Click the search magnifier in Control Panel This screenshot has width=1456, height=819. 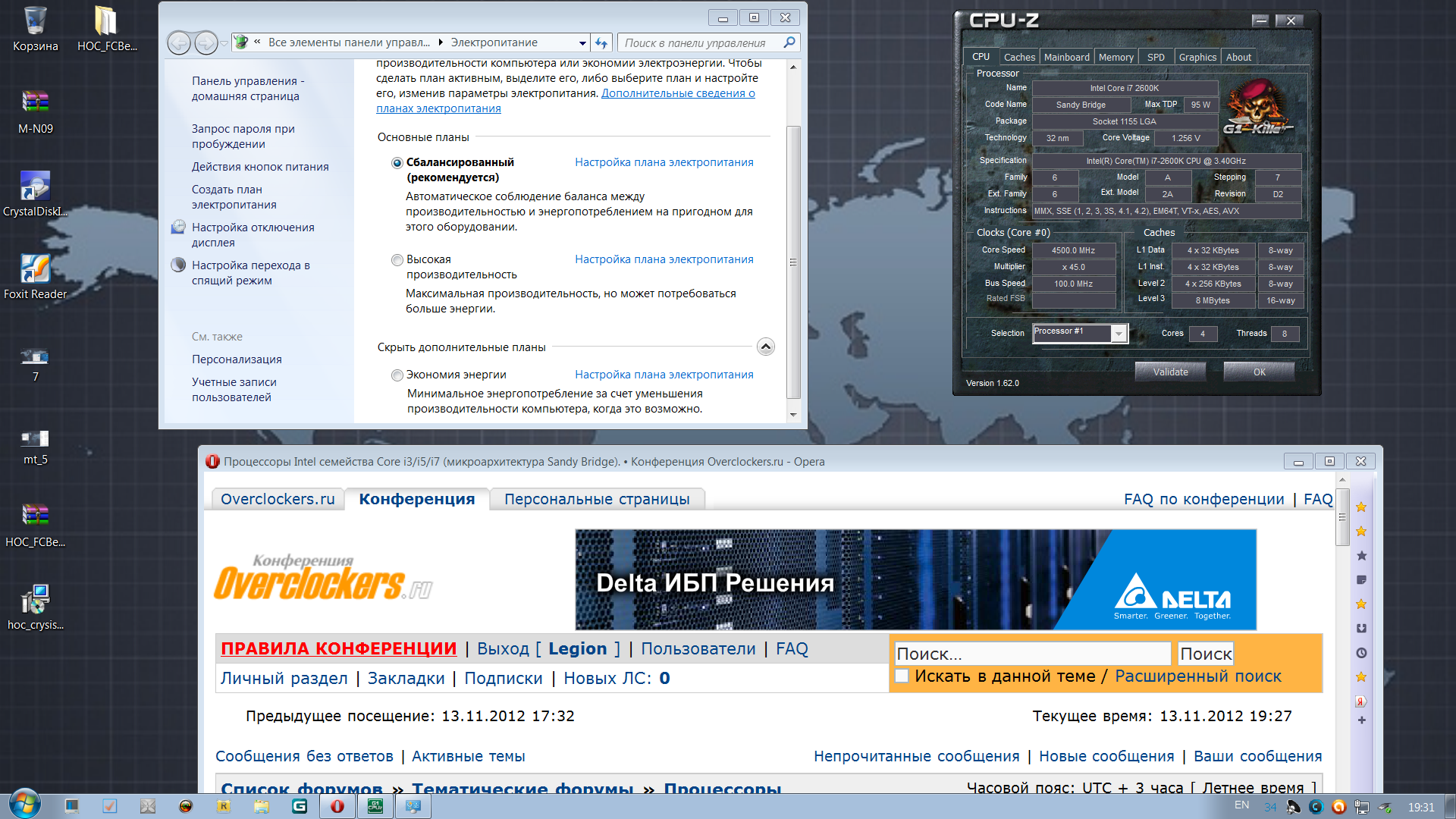point(789,42)
